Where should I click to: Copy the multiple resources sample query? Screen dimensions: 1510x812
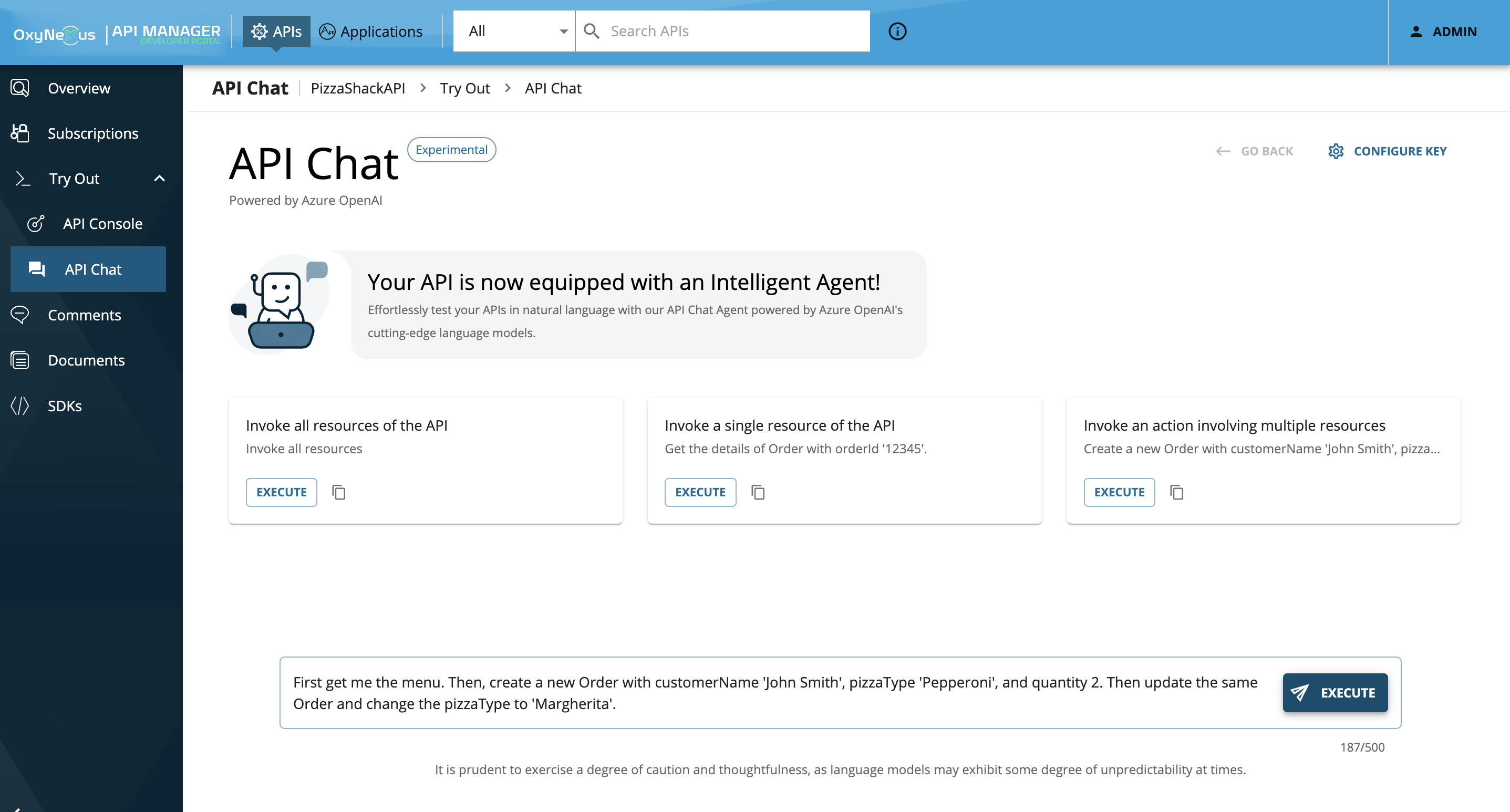point(1176,492)
